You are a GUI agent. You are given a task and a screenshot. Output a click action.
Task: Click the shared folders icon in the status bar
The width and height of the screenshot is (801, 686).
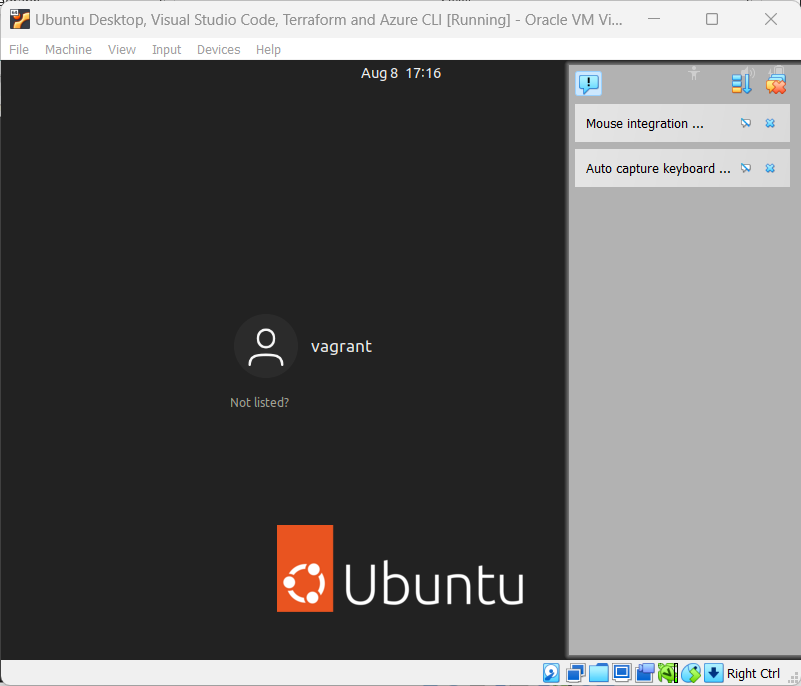[599, 673]
